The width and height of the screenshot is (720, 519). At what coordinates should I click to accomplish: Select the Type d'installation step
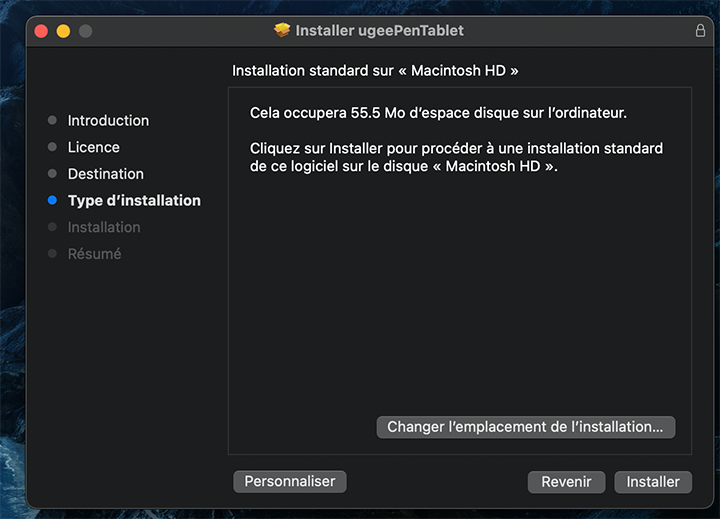tap(134, 200)
